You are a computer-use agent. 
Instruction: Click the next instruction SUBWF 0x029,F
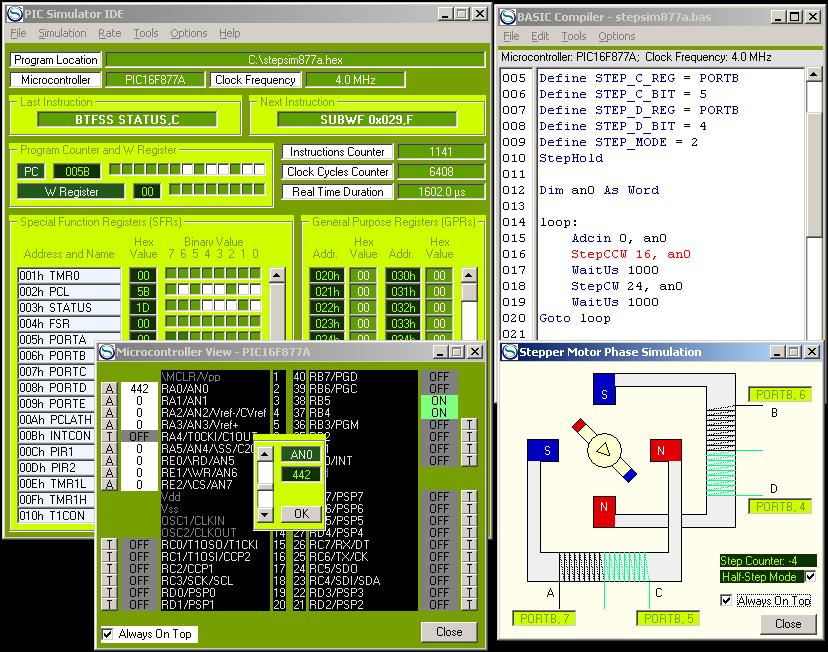click(366, 119)
